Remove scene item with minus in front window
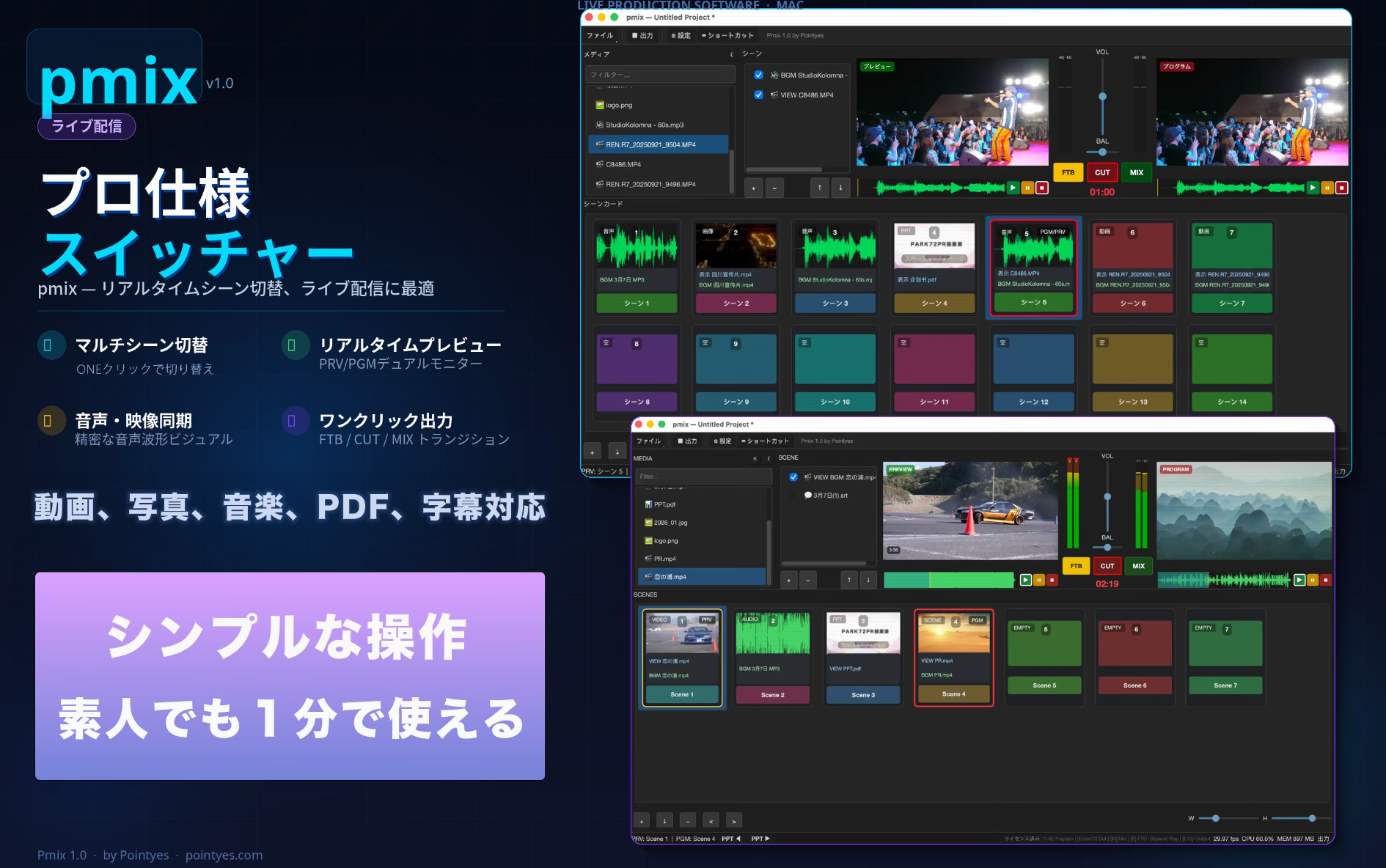This screenshot has height=868, width=1386. (x=807, y=580)
